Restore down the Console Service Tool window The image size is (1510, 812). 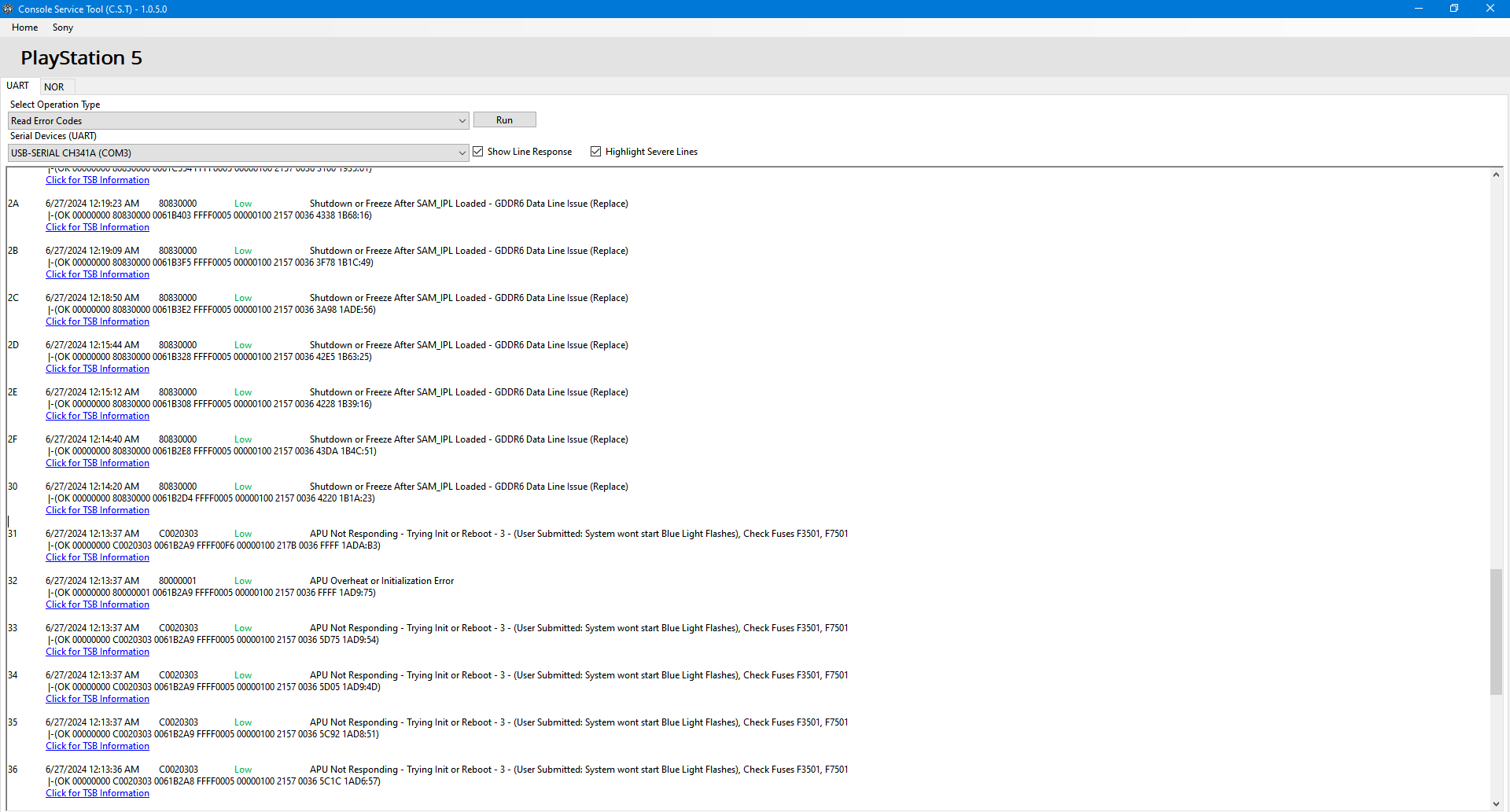[x=1454, y=9]
